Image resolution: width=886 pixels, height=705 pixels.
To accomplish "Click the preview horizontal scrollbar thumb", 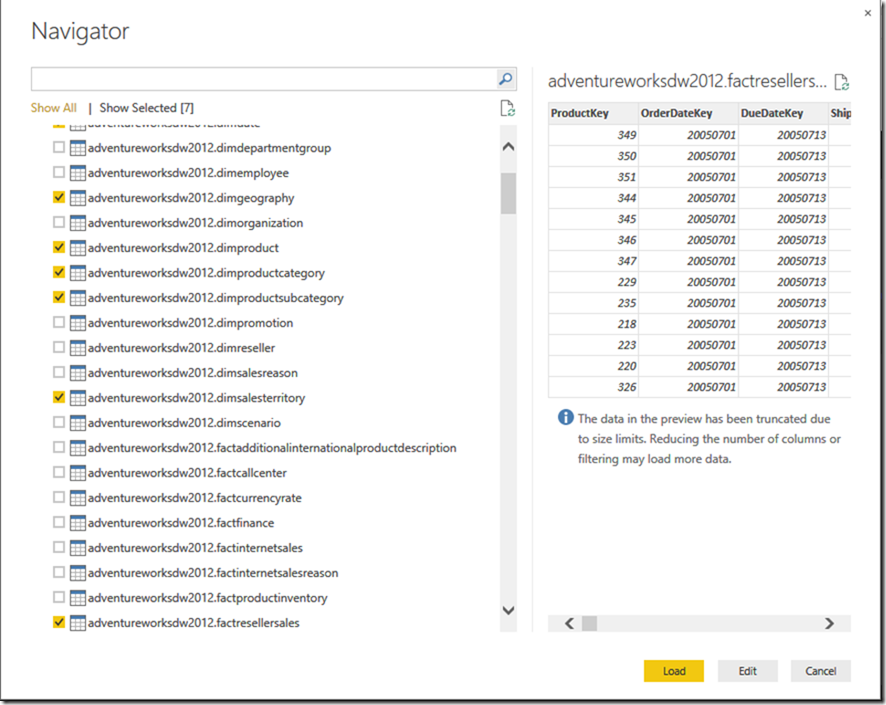I will pyautogui.click(x=589, y=624).
